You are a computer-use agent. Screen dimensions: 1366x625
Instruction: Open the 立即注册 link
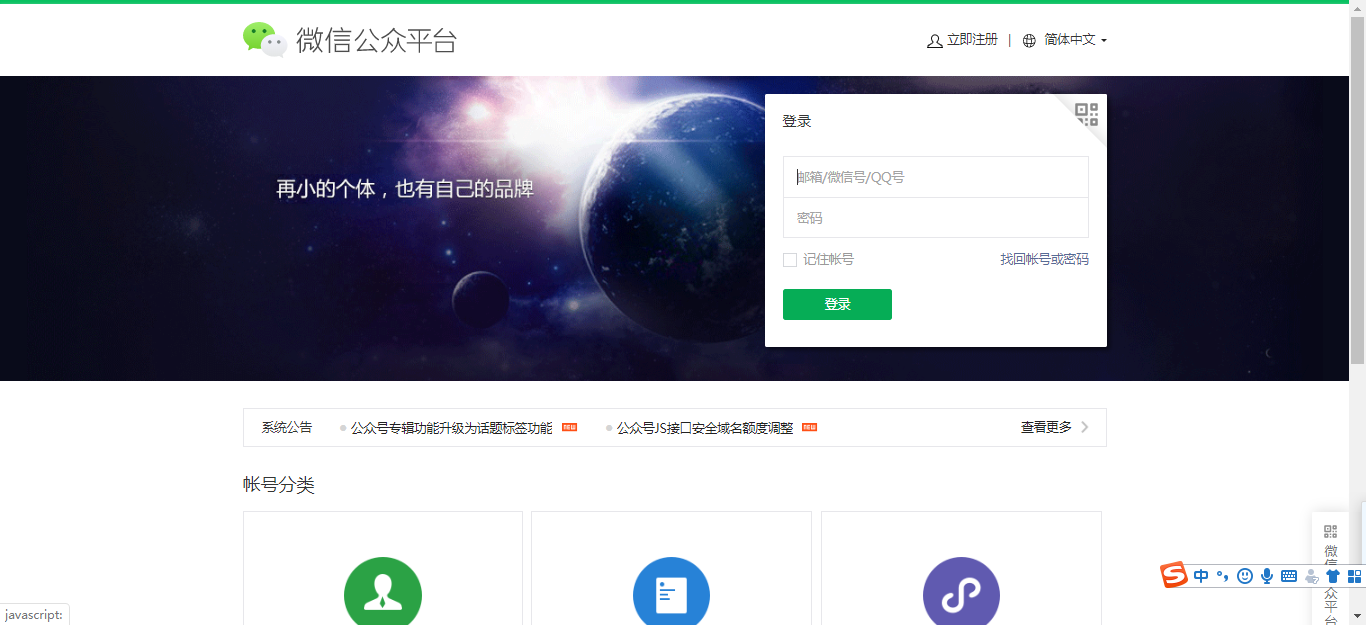(972, 40)
